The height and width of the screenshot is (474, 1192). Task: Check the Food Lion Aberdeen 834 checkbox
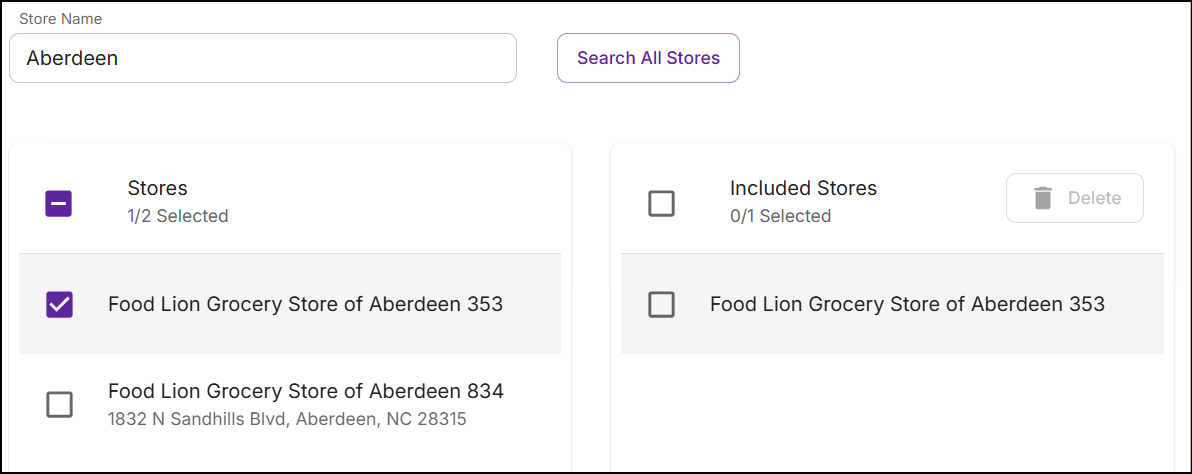click(59, 404)
